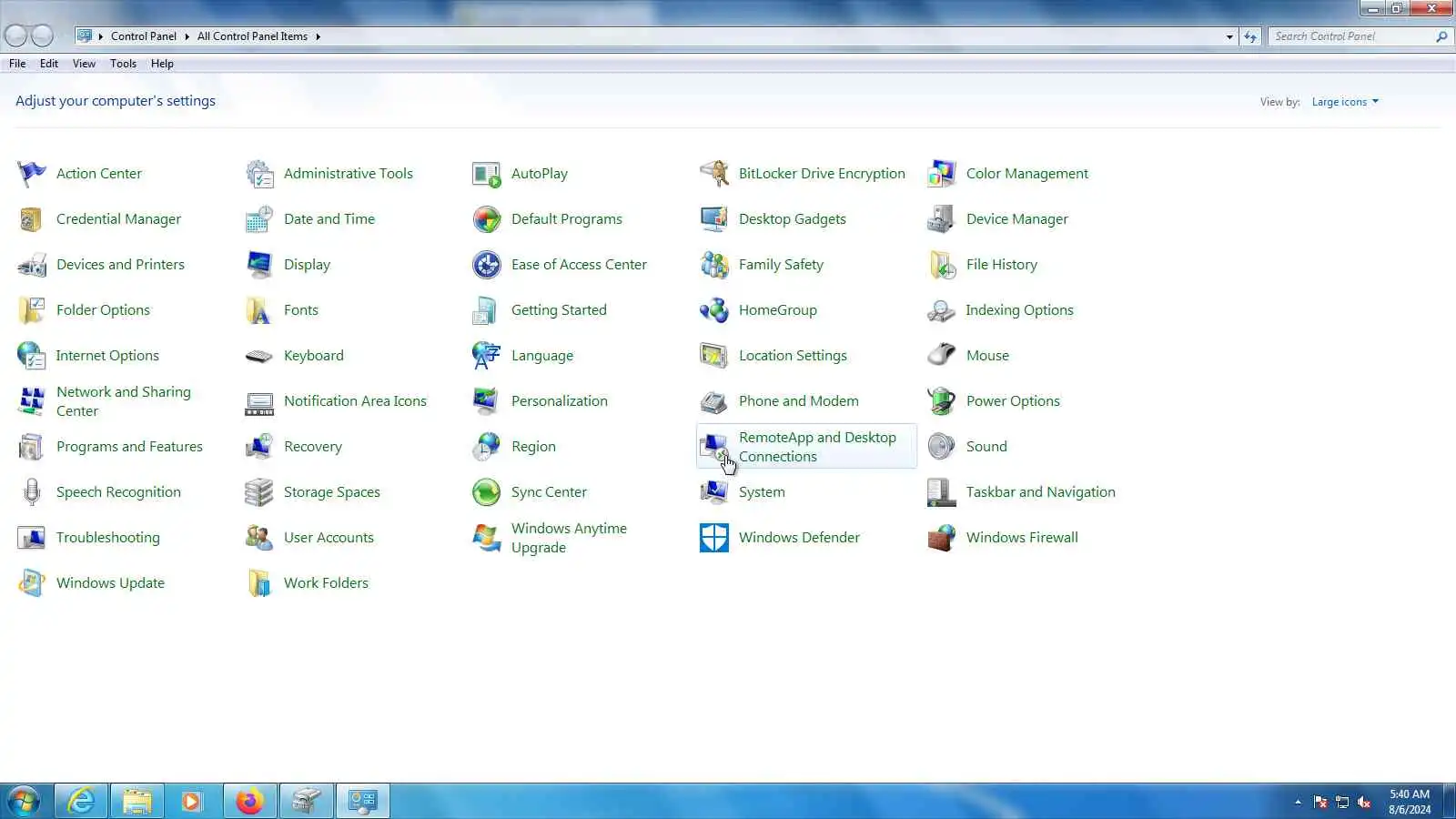Open the Action Center flag icon
1456x819 pixels.
(32, 173)
